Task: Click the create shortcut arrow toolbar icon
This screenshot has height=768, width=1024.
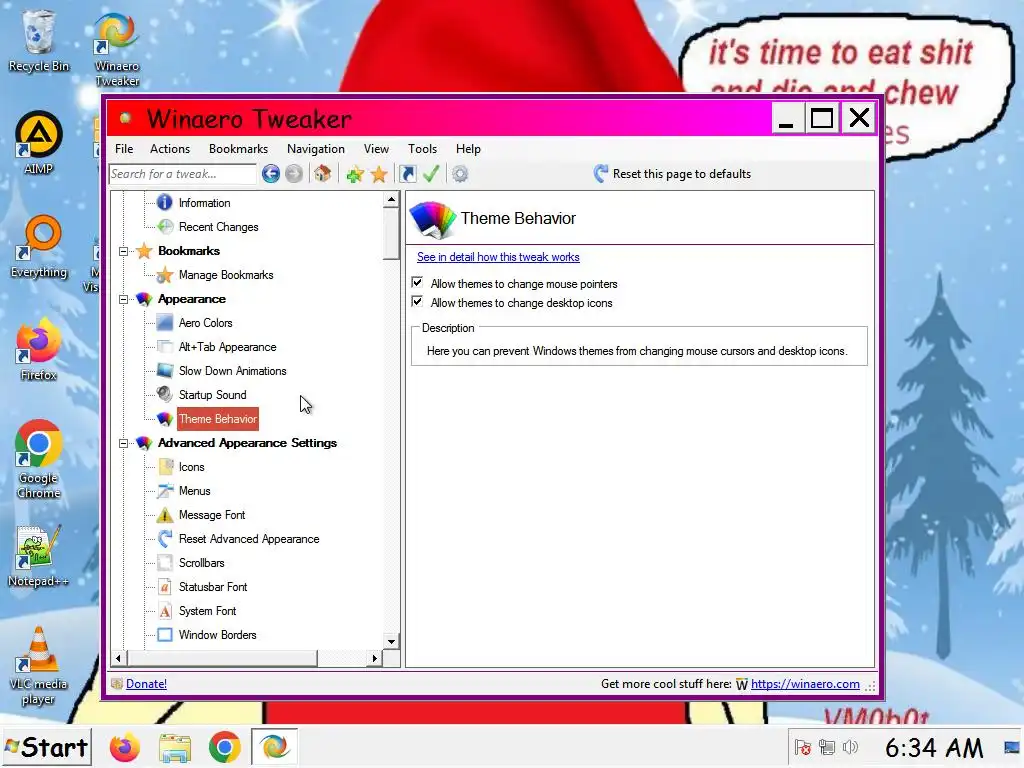Action: pyautogui.click(x=408, y=174)
